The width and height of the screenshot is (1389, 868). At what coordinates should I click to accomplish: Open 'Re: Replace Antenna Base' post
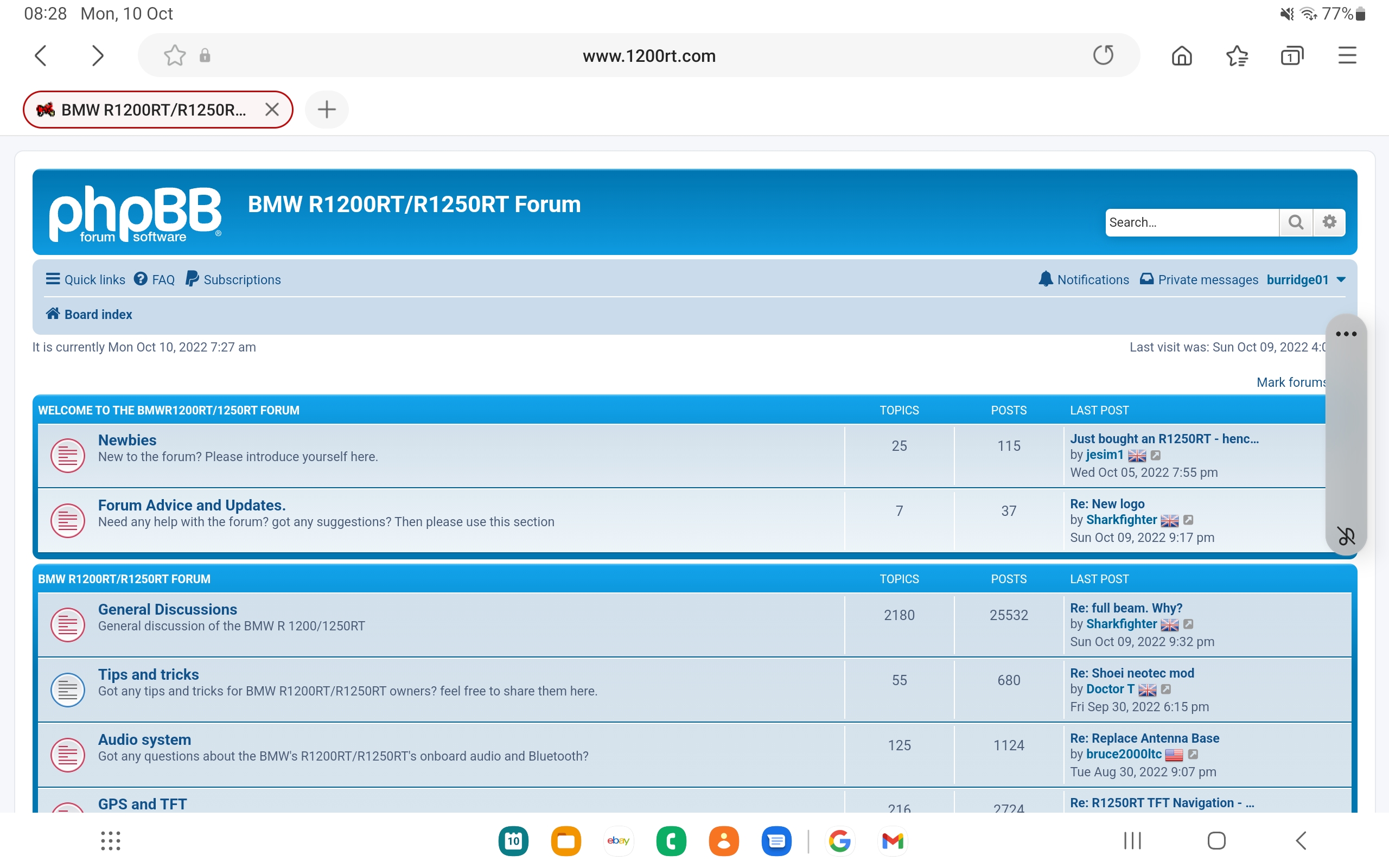pos(1144,738)
